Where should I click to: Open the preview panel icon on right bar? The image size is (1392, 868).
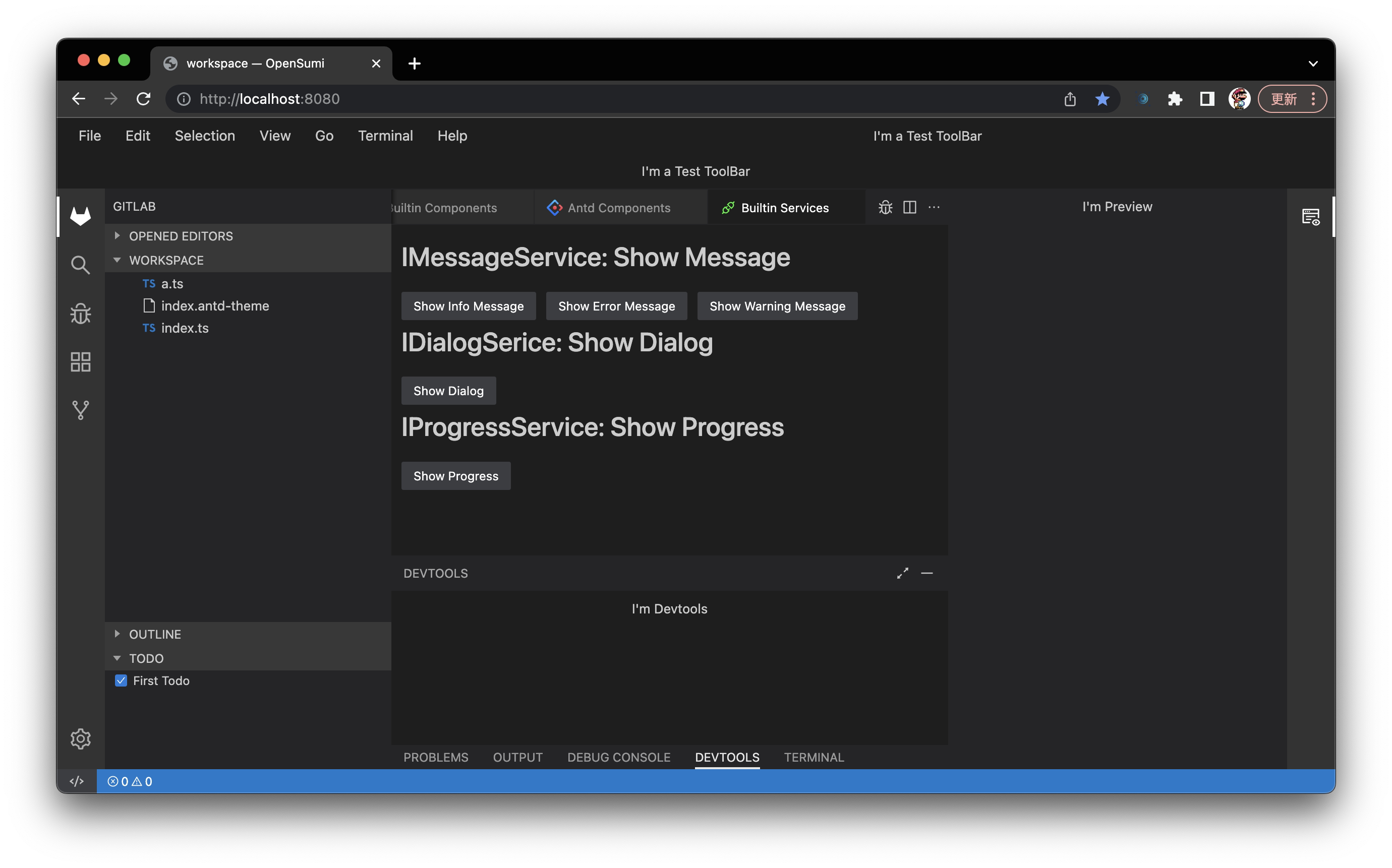coord(1310,216)
